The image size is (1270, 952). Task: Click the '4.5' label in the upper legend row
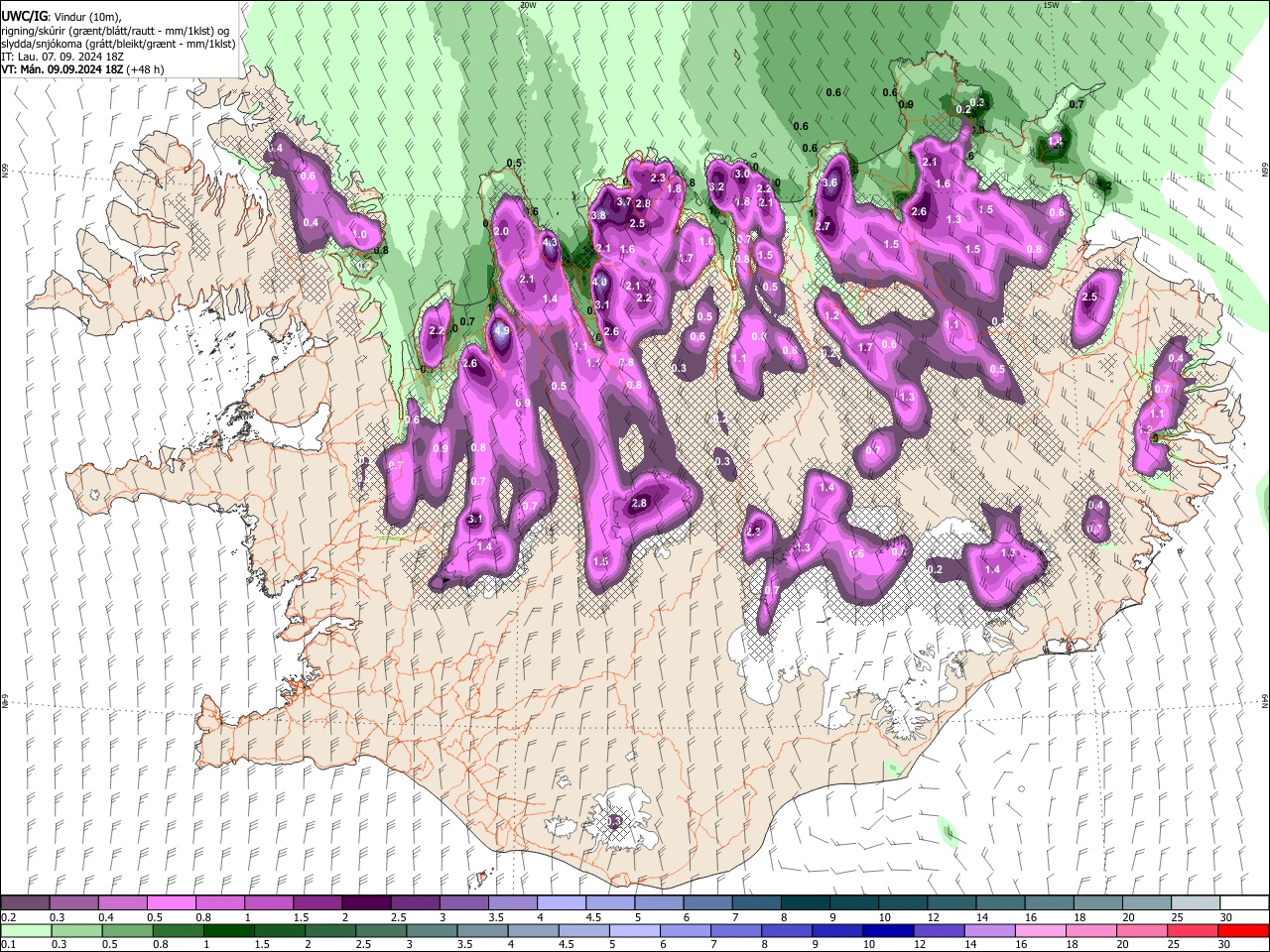(592, 917)
